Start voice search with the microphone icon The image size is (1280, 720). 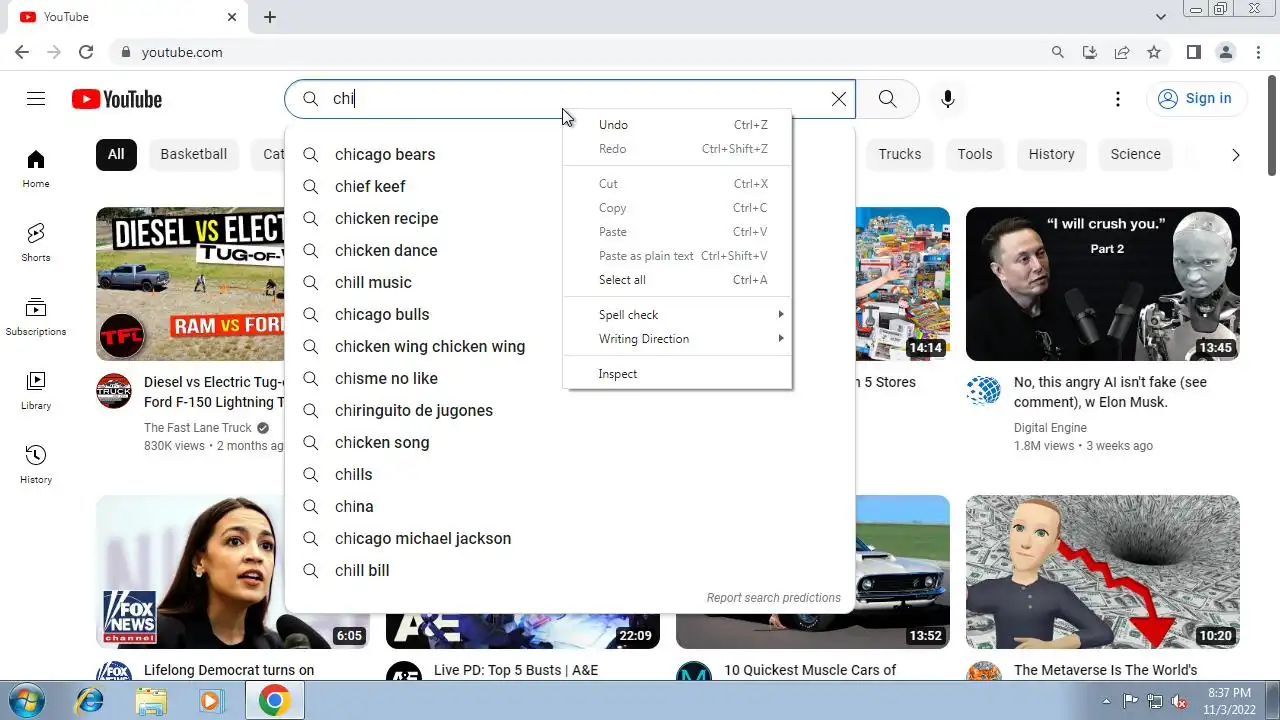tap(948, 99)
